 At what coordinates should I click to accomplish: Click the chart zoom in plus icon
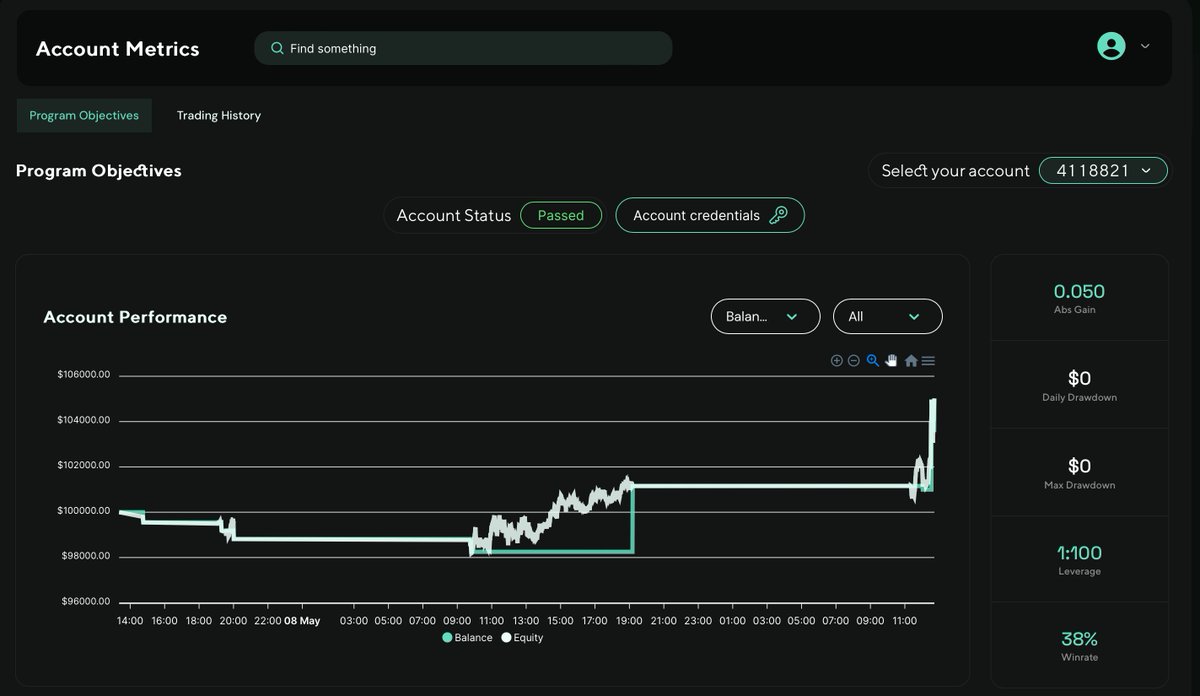837,361
